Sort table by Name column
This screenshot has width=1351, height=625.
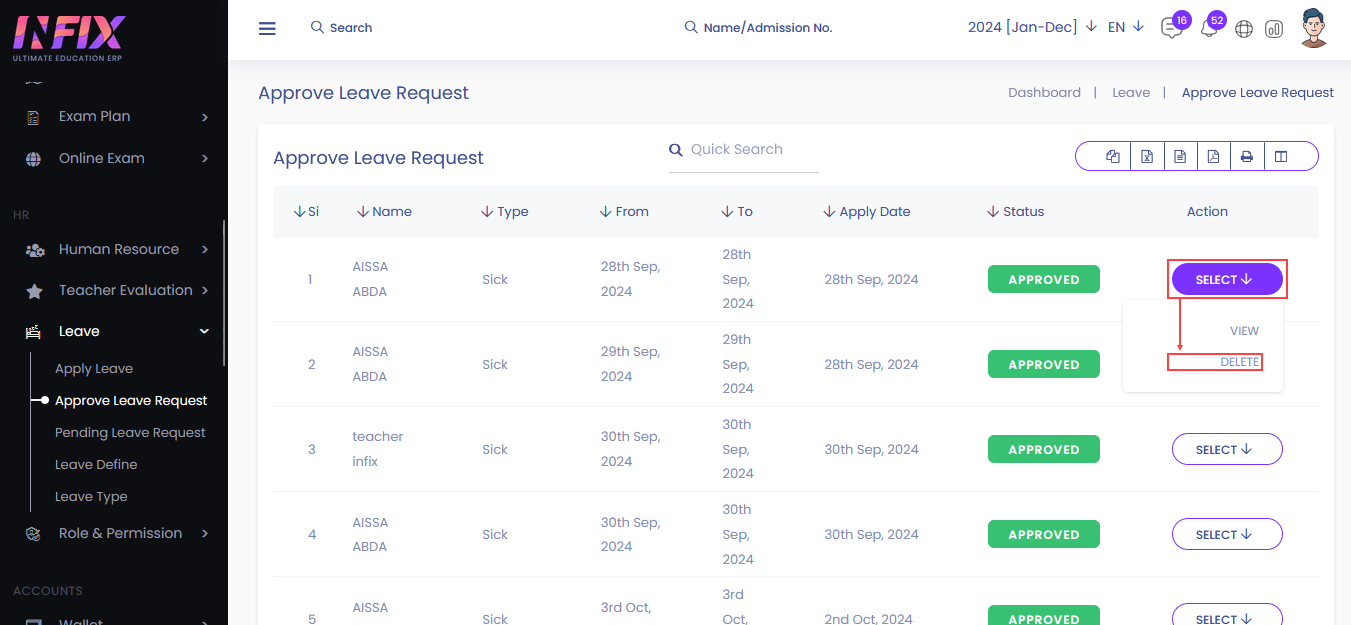coord(384,211)
